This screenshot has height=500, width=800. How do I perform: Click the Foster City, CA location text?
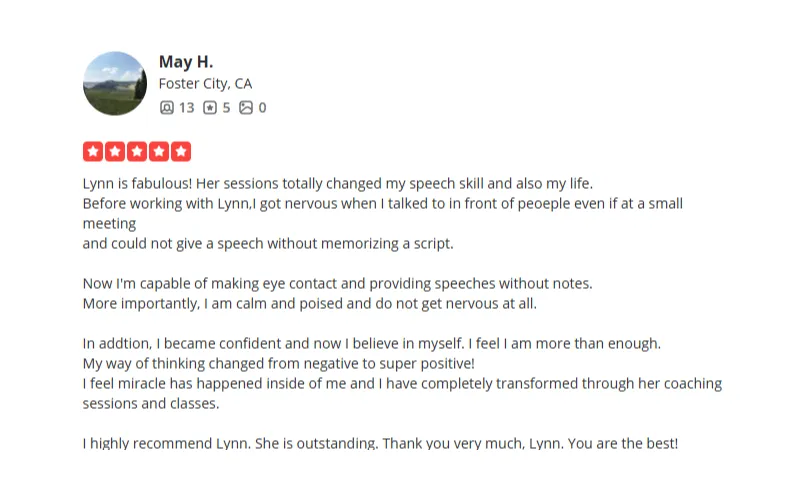pos(205,84)
